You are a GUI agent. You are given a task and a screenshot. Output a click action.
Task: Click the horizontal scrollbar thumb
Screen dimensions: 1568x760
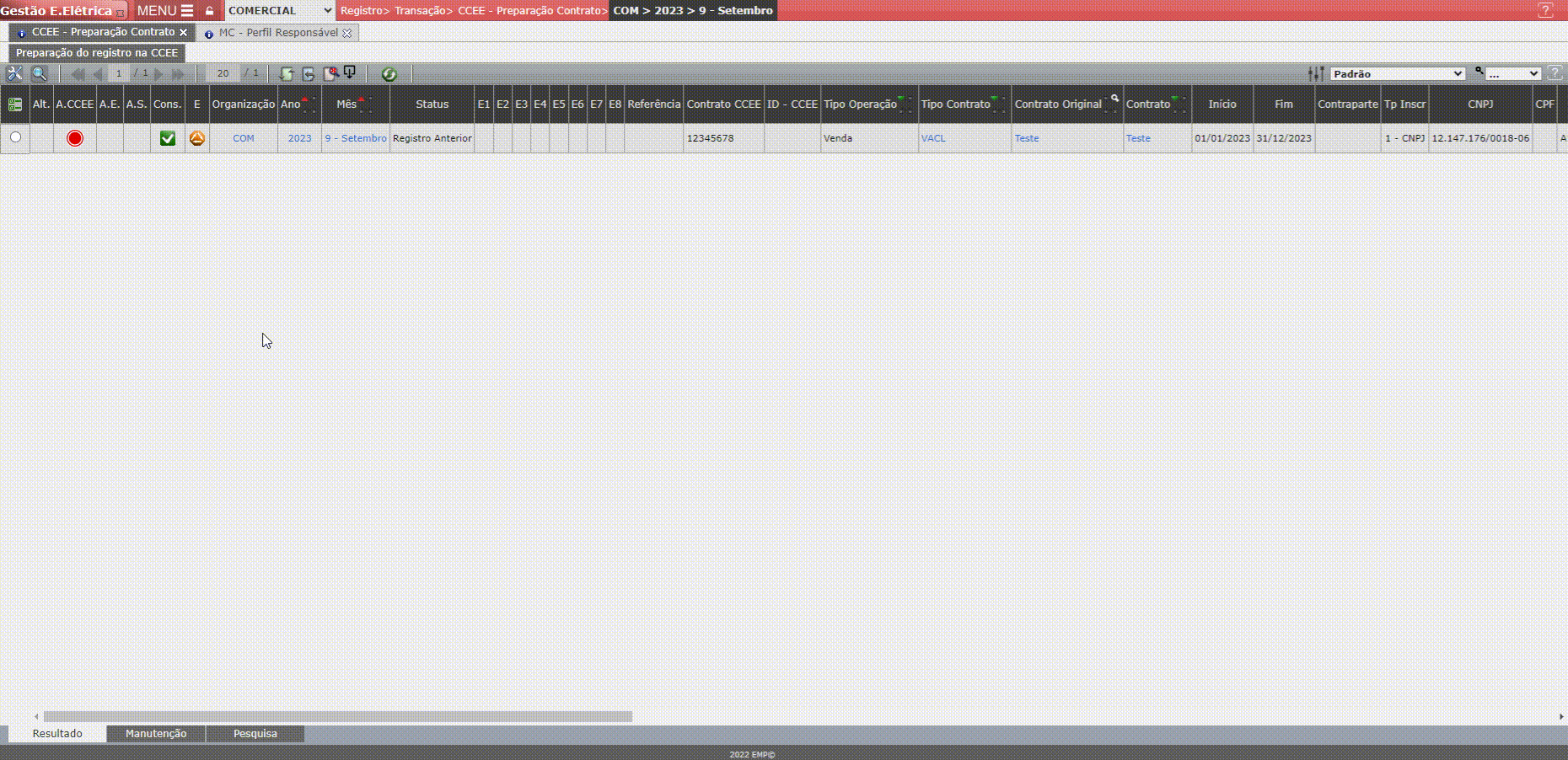(337, 717)
